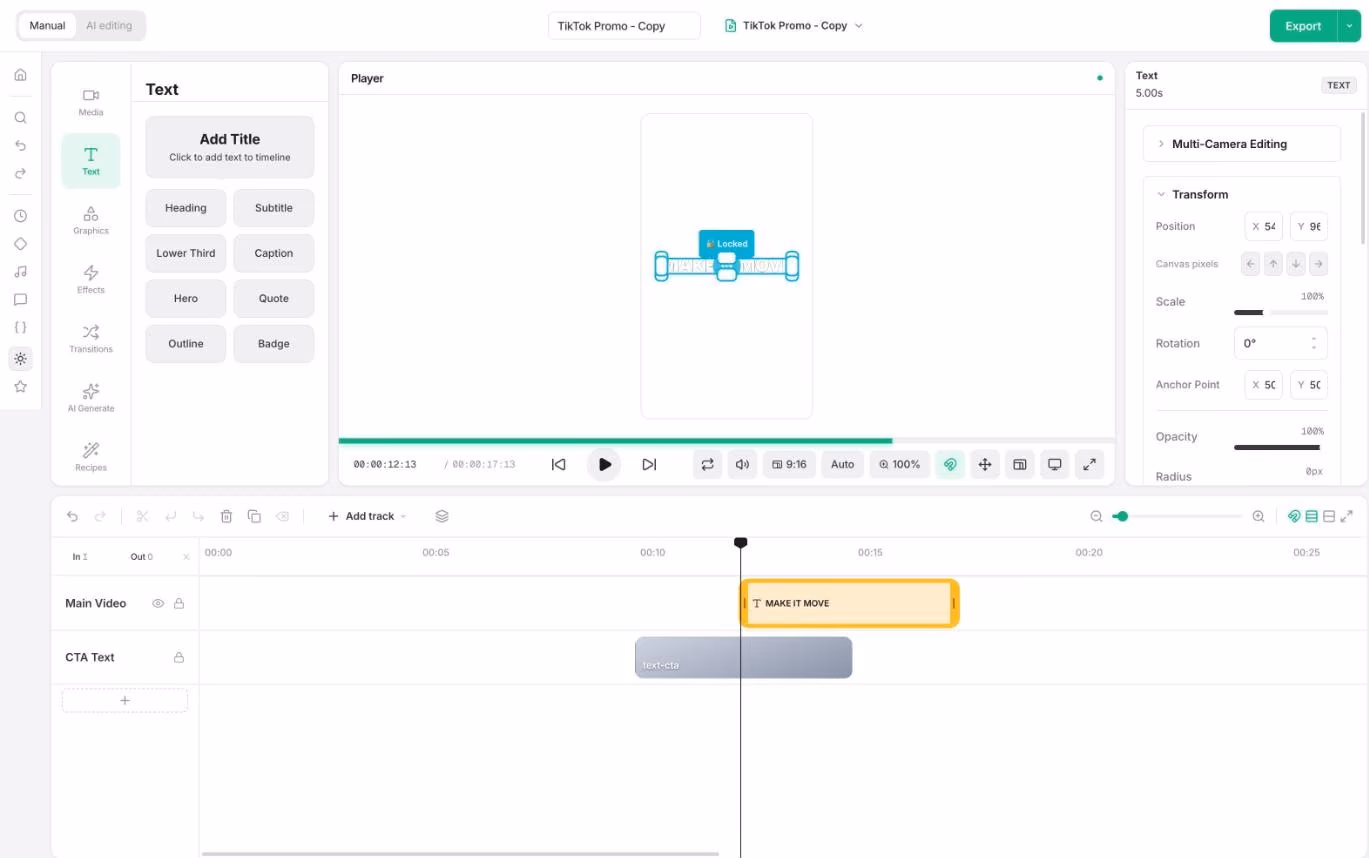
Task: Open the Media panel
Action: pos(91,102)
